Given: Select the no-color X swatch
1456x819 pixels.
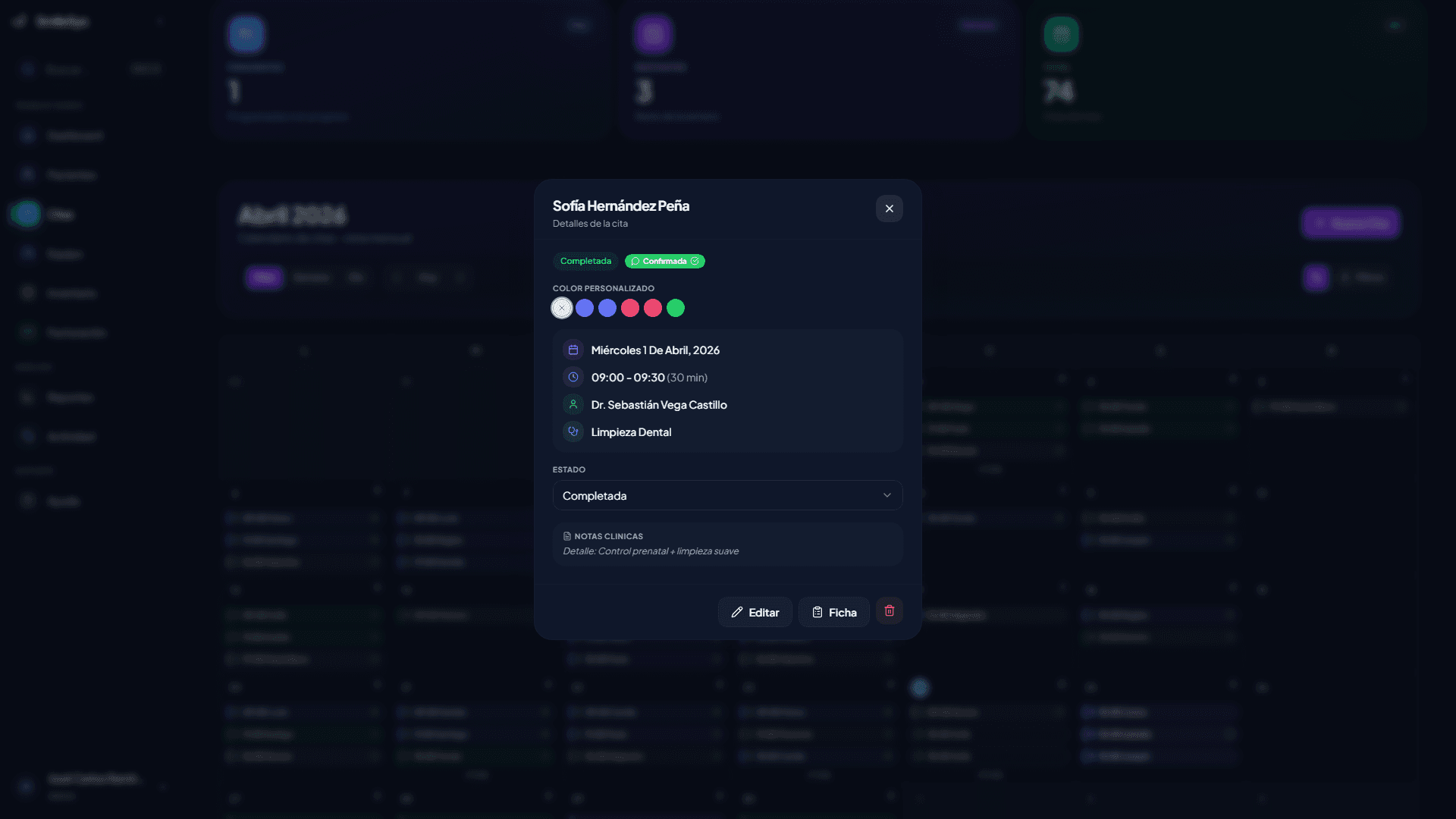Looking at the screenshot, I should [x=562, y=308].
